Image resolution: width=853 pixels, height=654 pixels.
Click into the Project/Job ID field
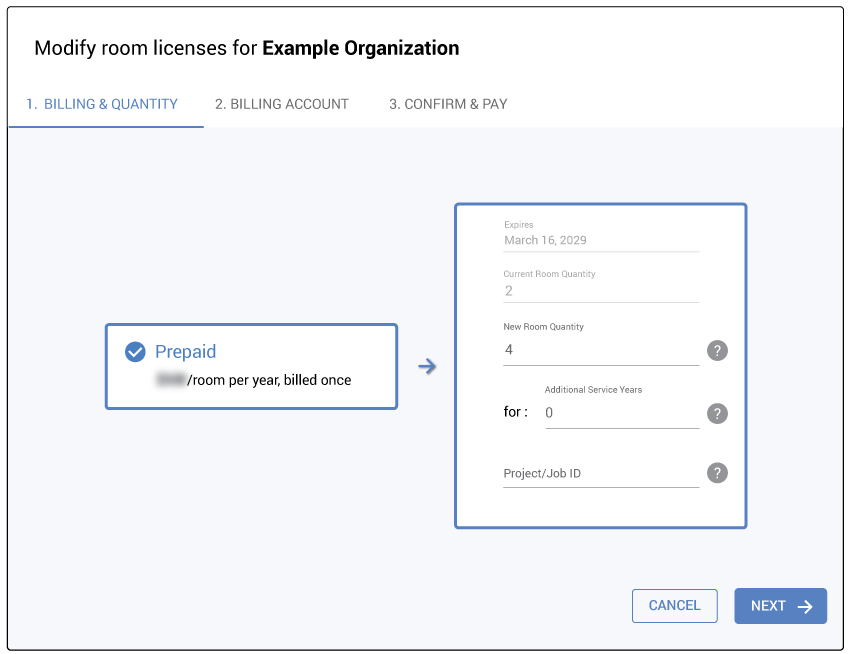pyautogui.click(x=600, y=473)
